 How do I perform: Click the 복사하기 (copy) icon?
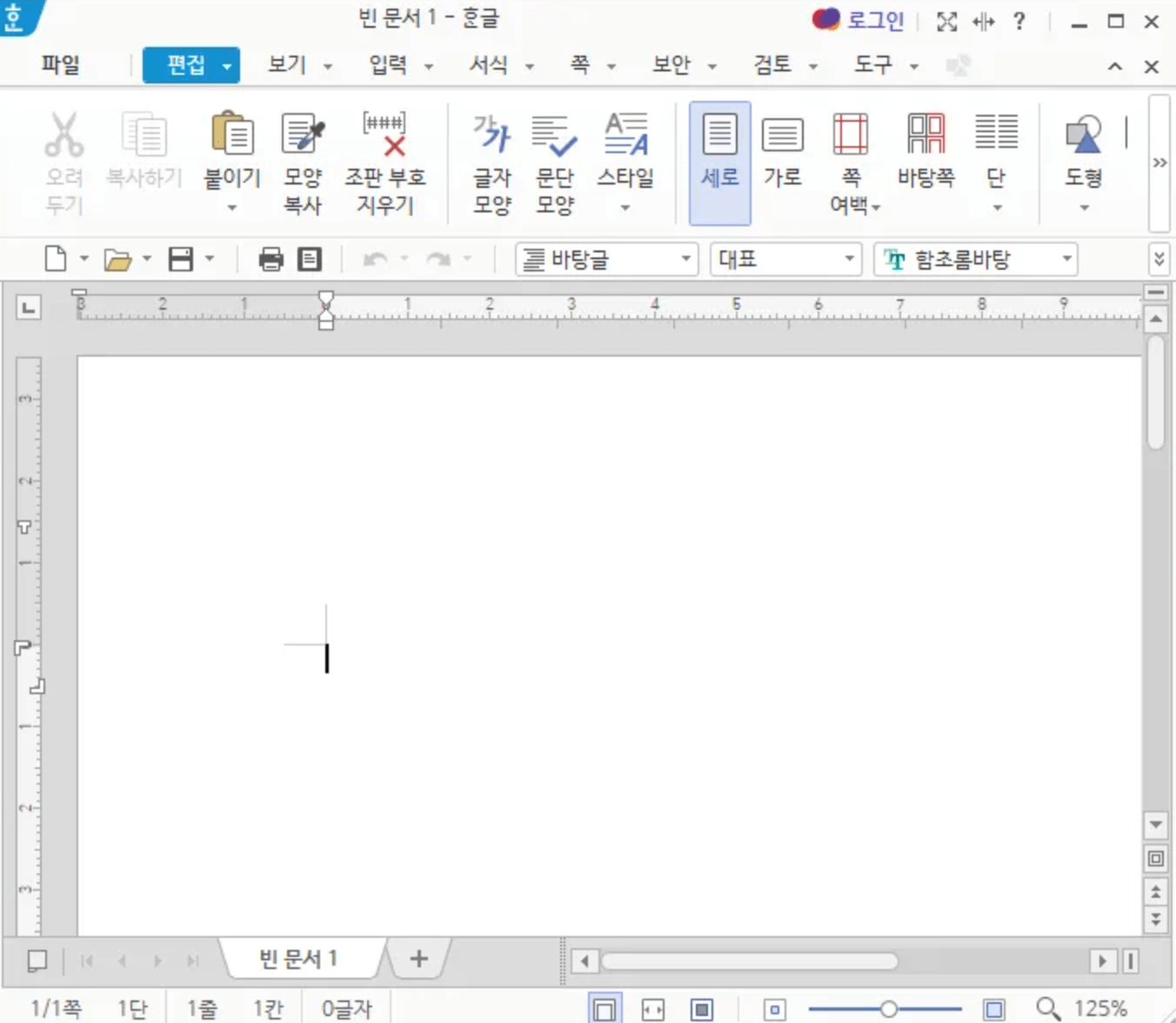144,134
